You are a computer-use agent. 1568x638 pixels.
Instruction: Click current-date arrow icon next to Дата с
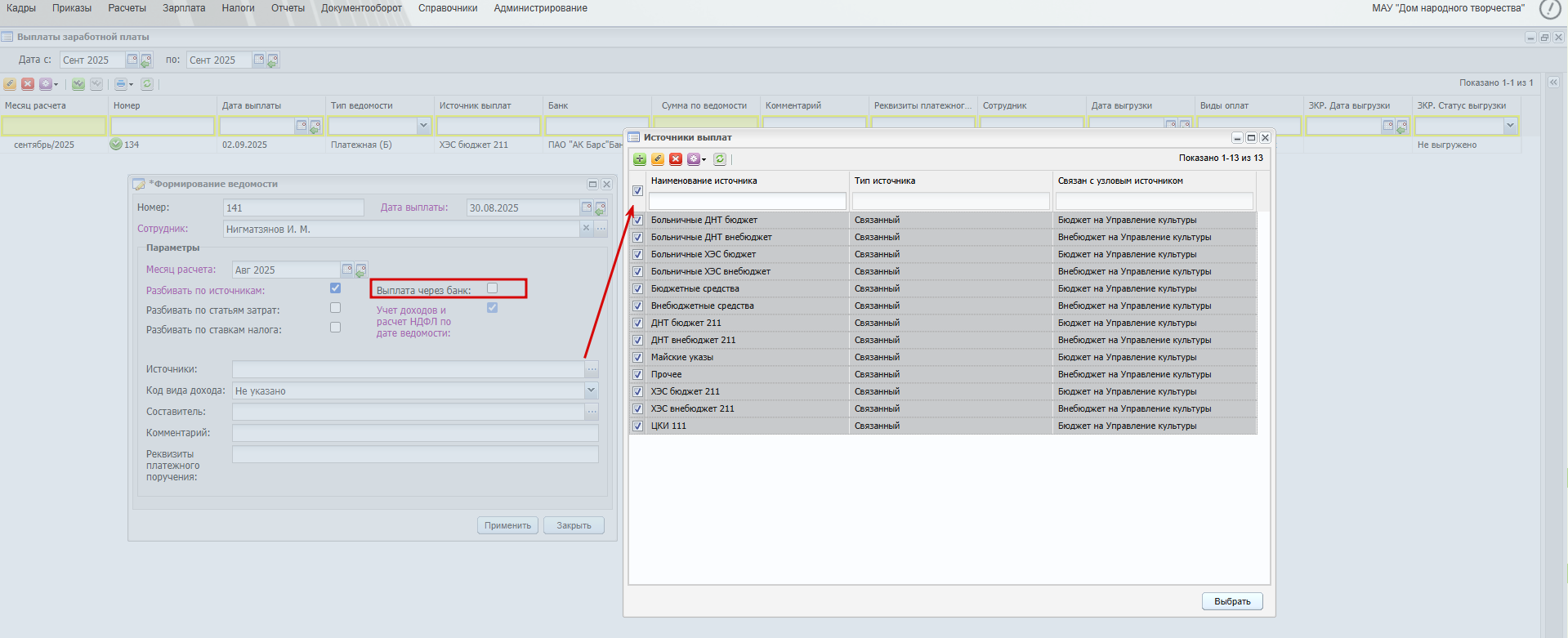[145, 60]
